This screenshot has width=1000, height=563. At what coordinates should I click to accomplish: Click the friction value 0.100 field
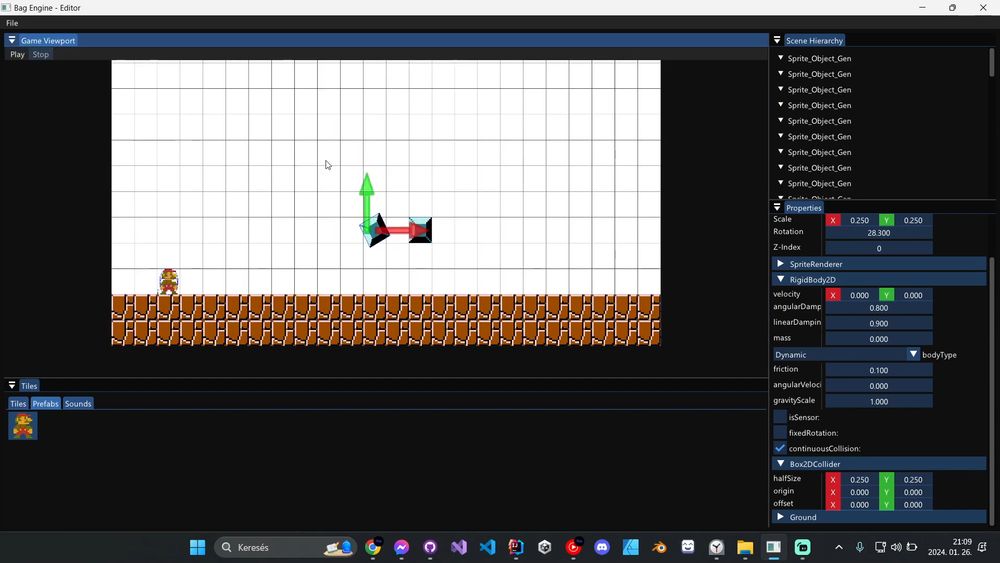tap(879, 370)
